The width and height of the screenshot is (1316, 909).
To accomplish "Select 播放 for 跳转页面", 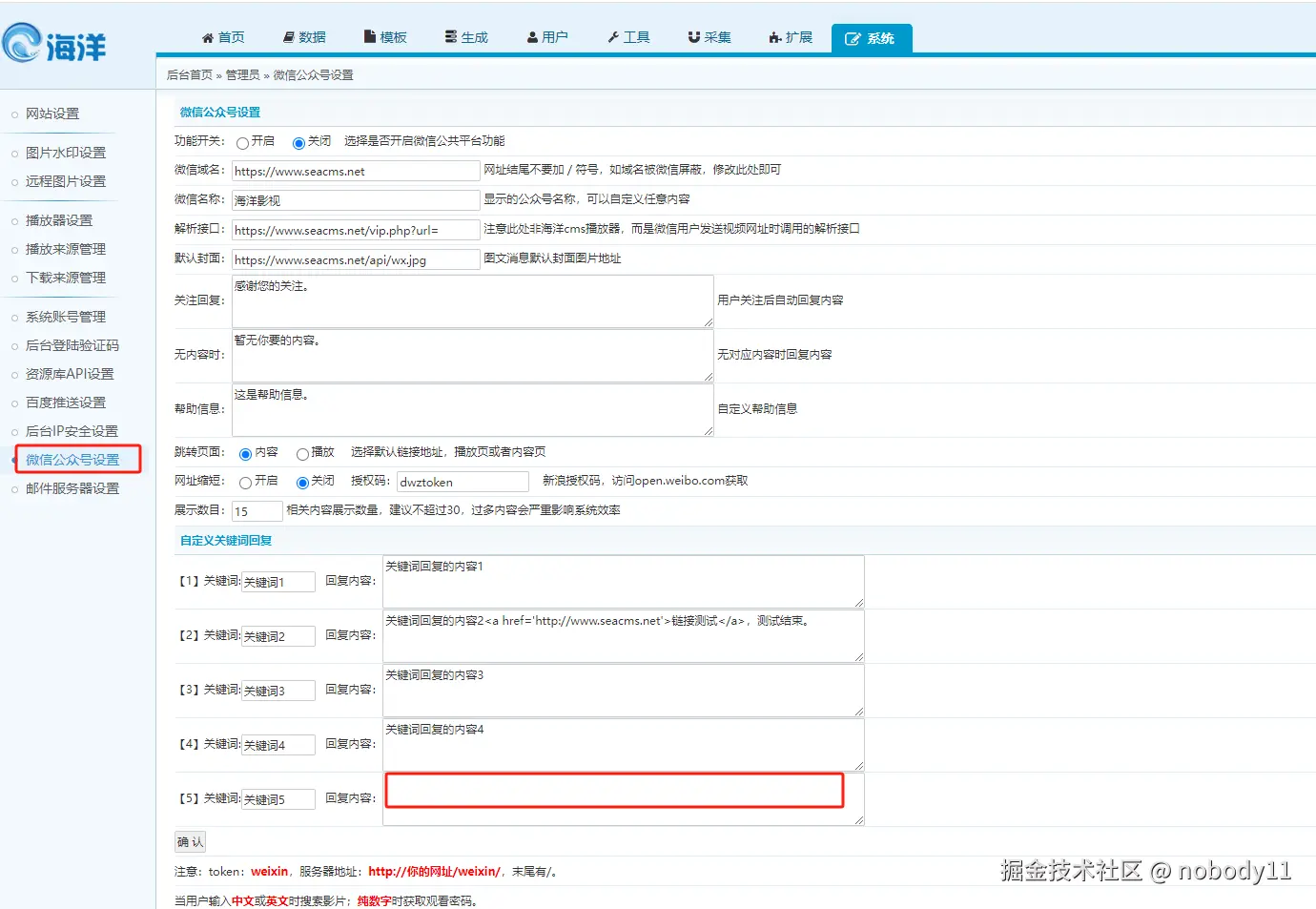I will pos(302,454).
